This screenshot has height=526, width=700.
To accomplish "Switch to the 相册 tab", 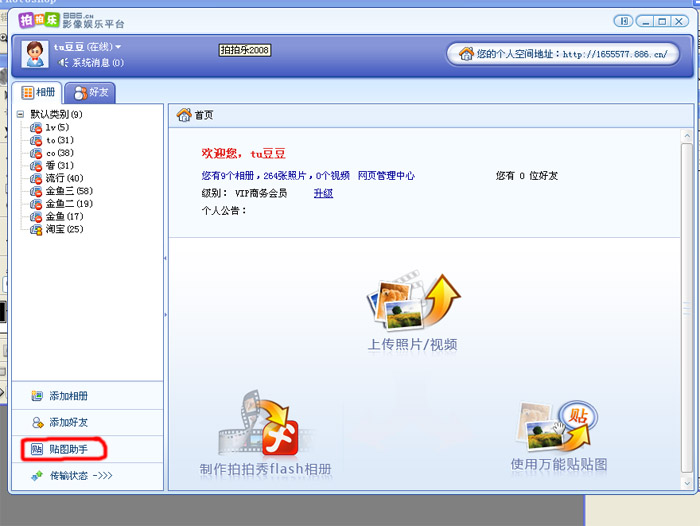I will 38,92.
